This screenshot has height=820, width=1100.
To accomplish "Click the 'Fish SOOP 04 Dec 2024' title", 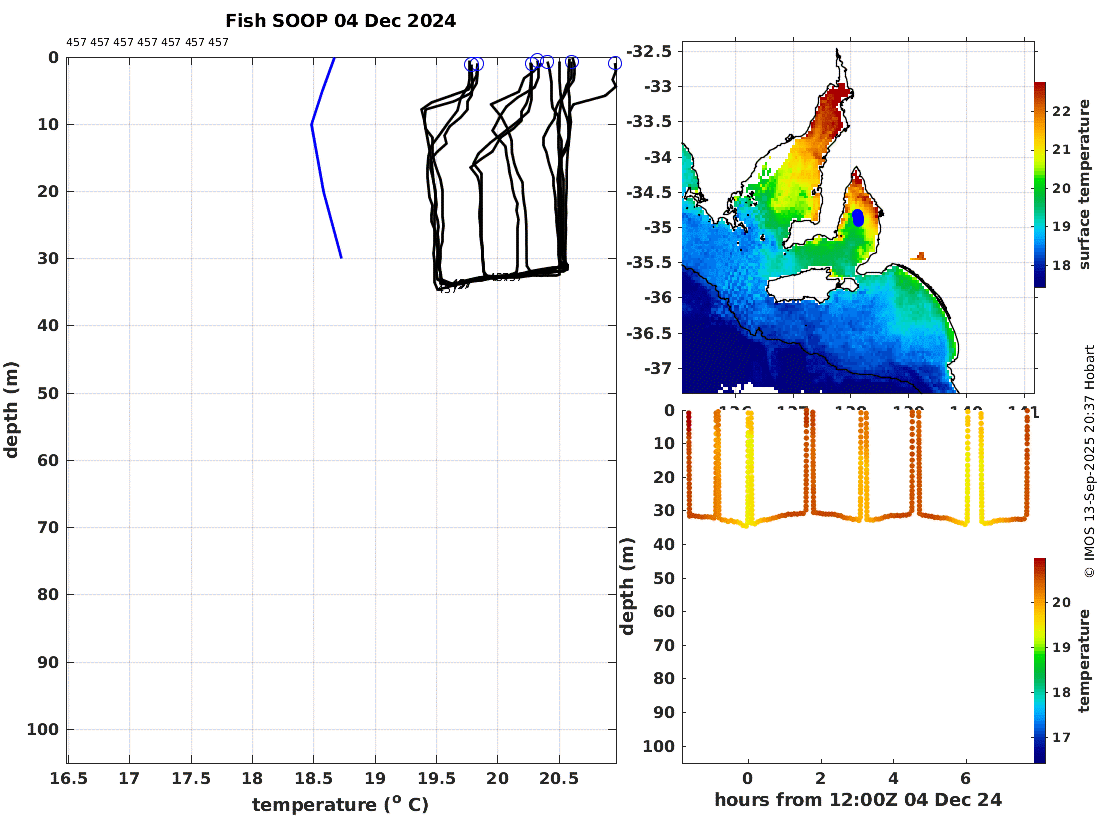I will pos(340,21).
